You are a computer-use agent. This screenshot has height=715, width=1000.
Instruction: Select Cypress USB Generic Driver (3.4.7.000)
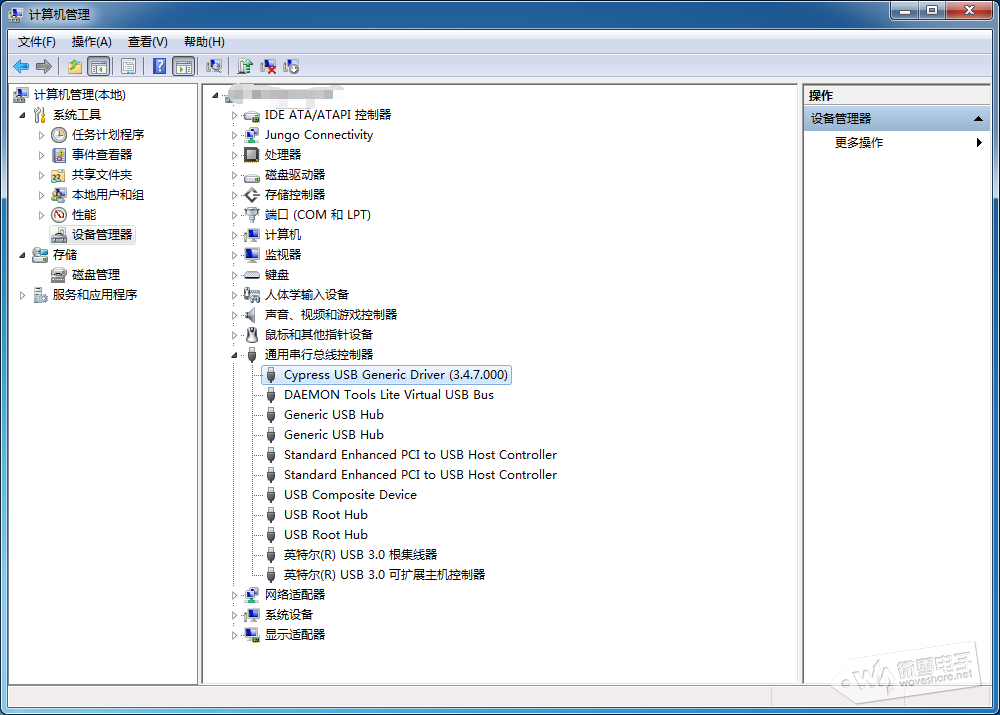pyautogui.click(x=387, y=375)
